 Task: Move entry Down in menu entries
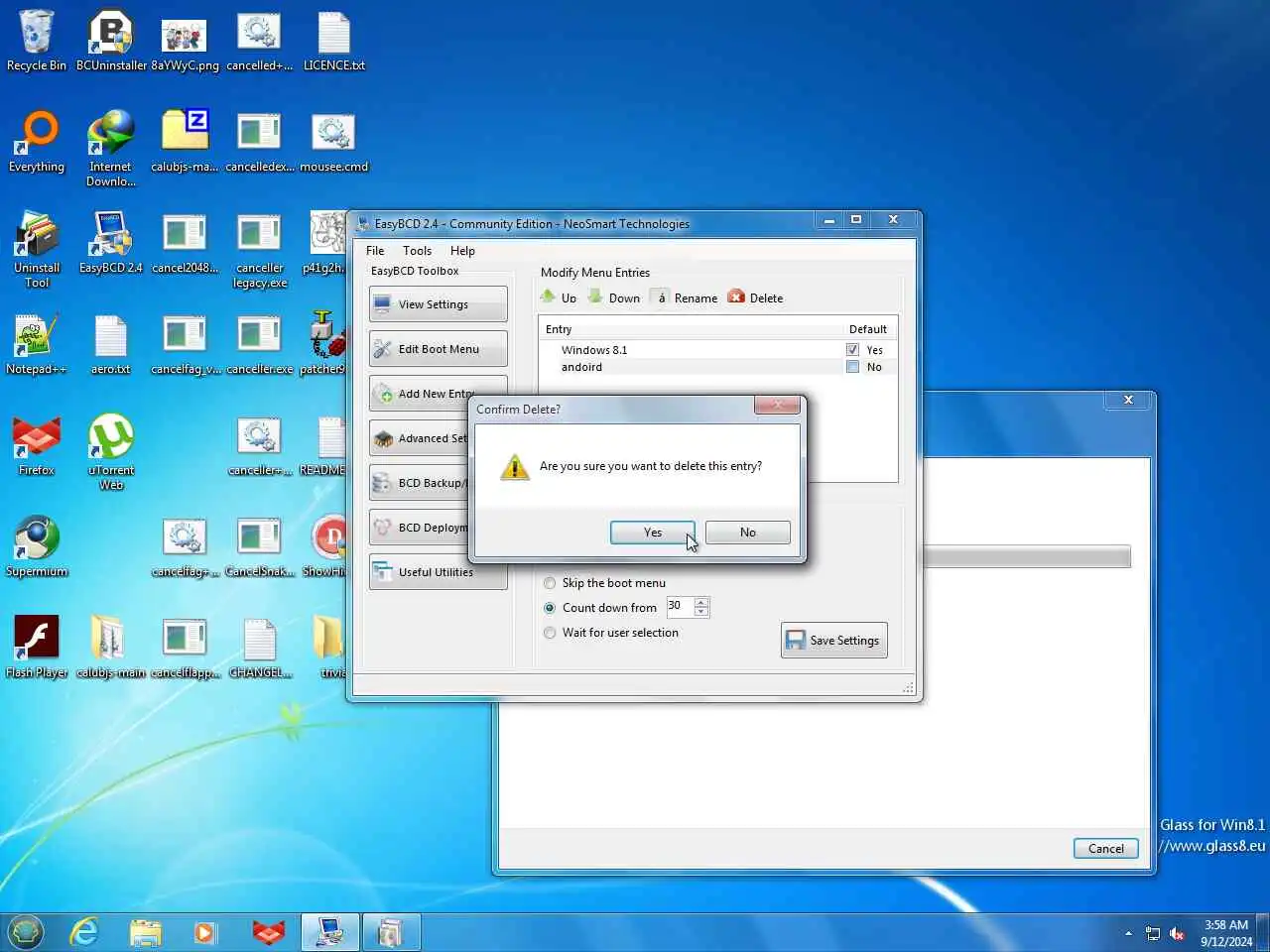(x=613, y=297)
